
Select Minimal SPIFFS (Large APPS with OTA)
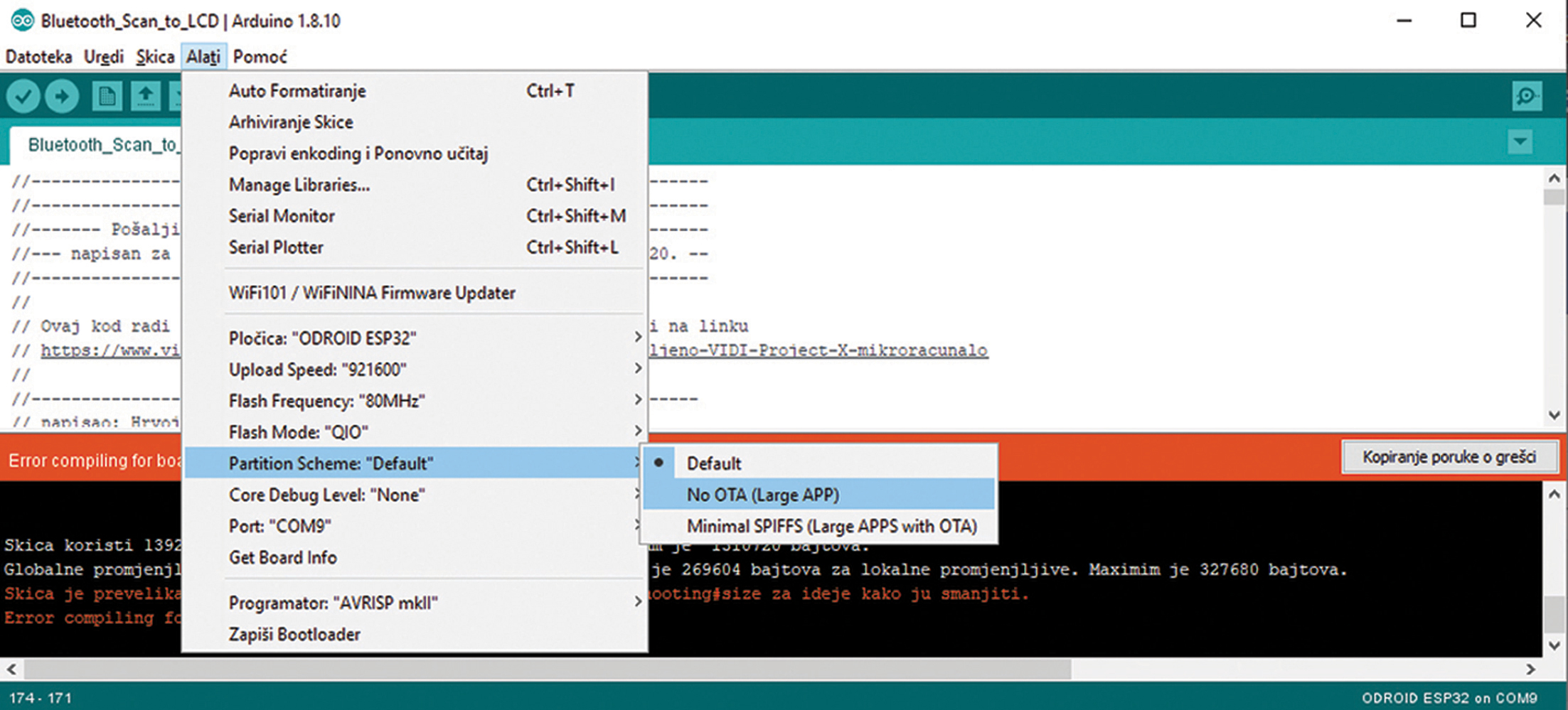click(x=831, y=526)
